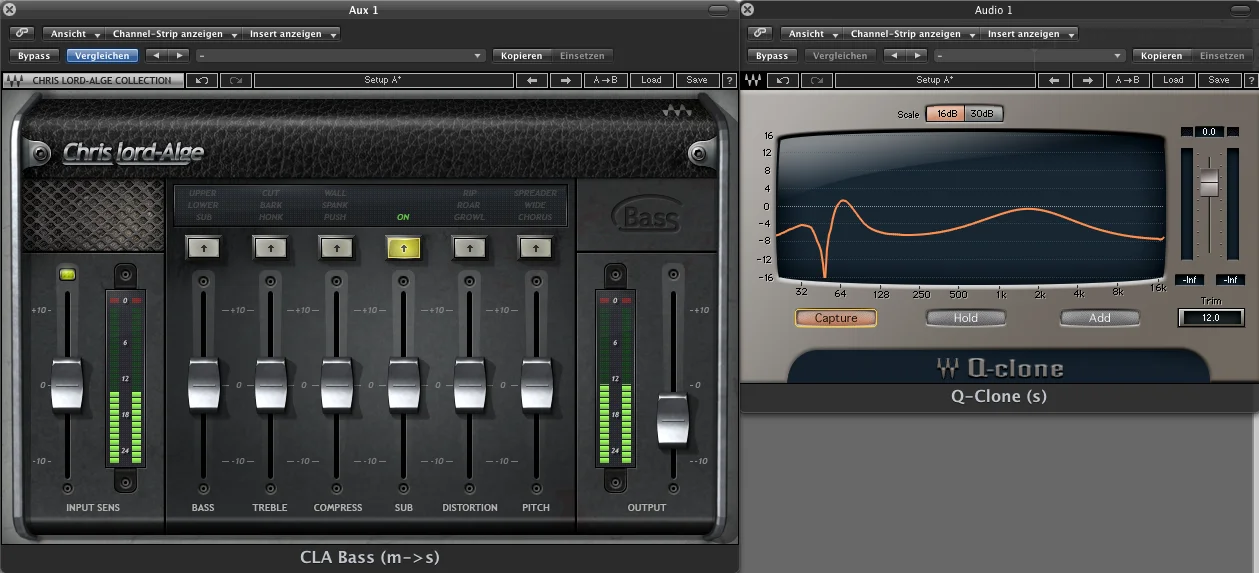Open Ansicht dropdown in Aux 1
Viewport: 1259px width, 573px height.
(74, 34)
